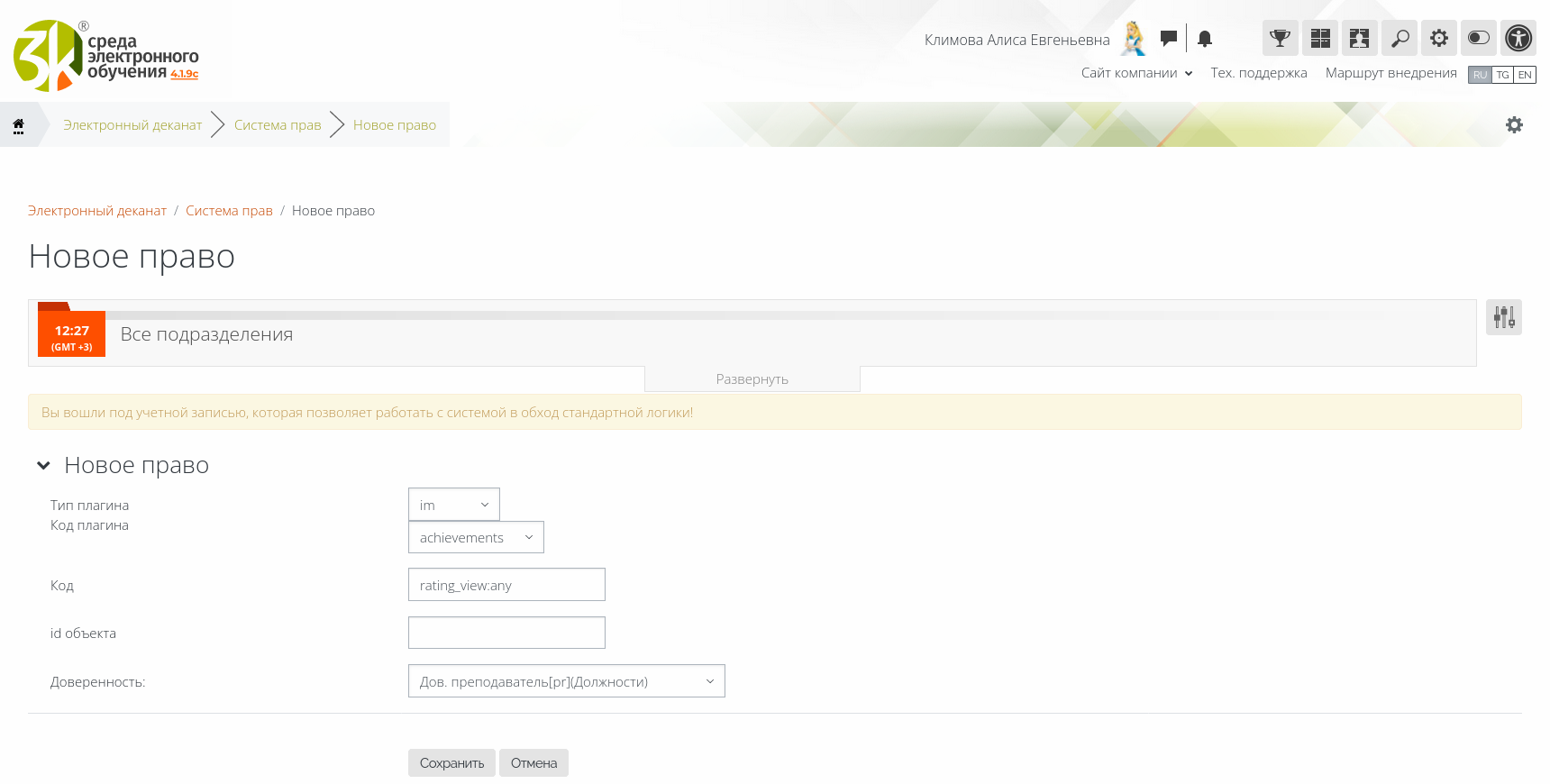This screenshot has width=1550, height=784.
Task: Open the achievements trophy icon
Action: (x=1280, y=38)
